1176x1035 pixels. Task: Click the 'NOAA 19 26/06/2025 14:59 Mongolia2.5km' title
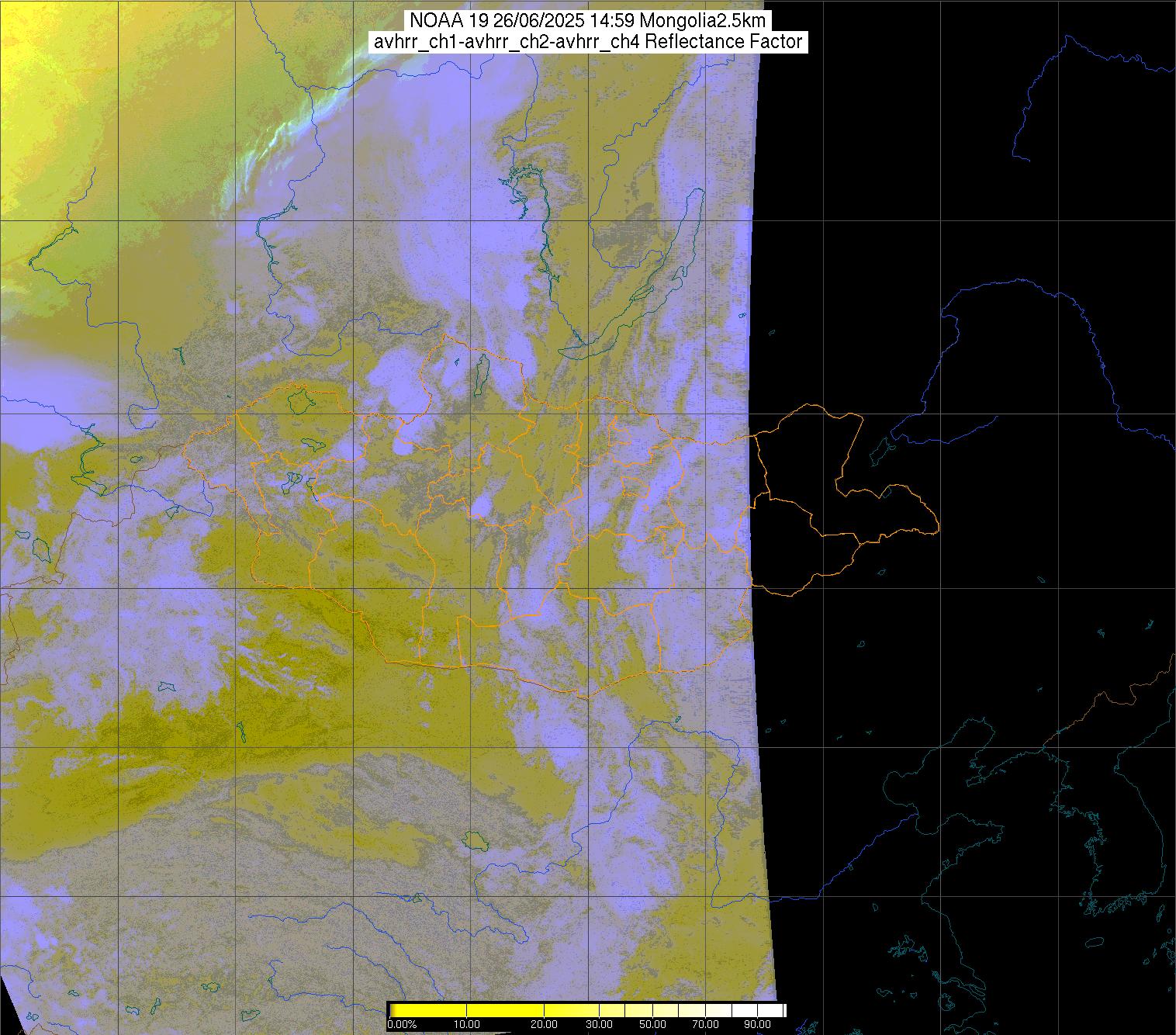tap(588, 20)
